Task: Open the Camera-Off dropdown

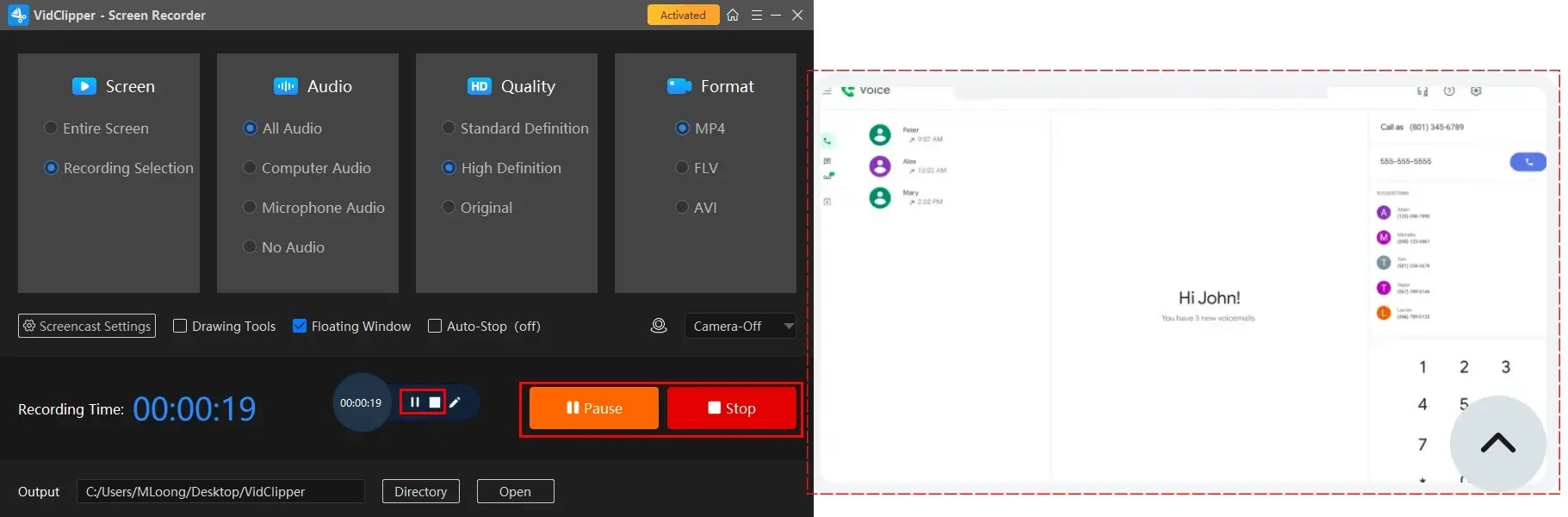Action: [x=741, y=326]
